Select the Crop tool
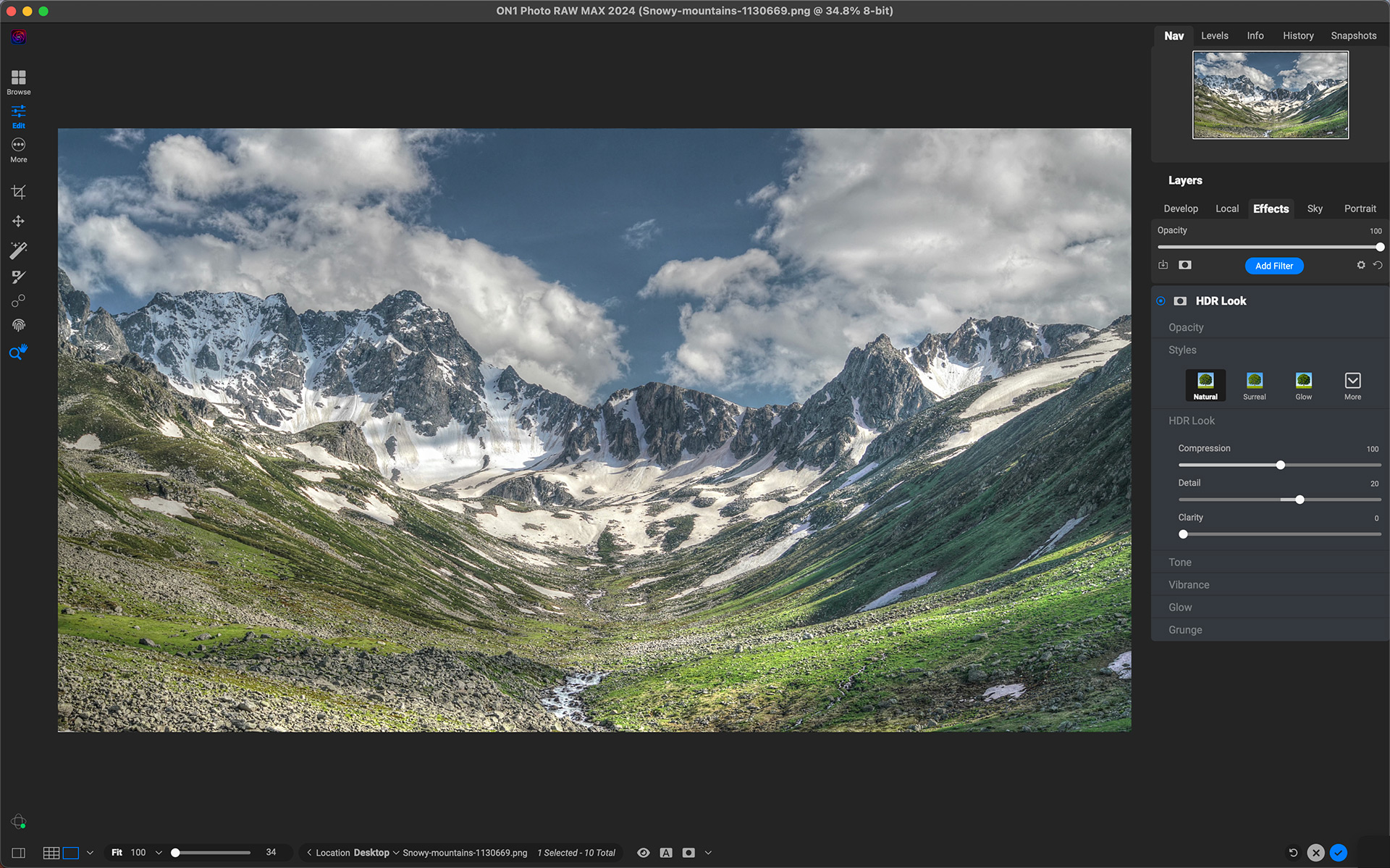Viewport: 1390px width, 868px height. coord(18,191)
